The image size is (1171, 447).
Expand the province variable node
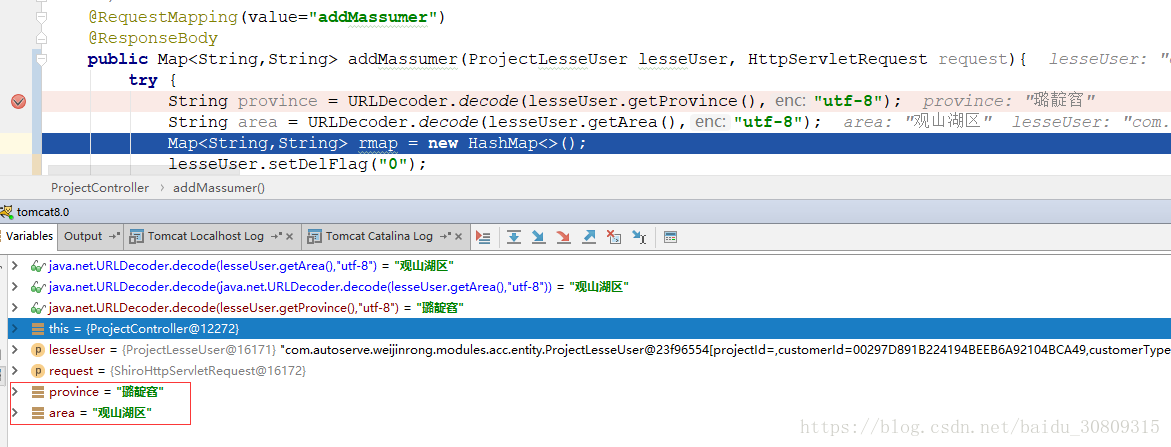[13, 392]
